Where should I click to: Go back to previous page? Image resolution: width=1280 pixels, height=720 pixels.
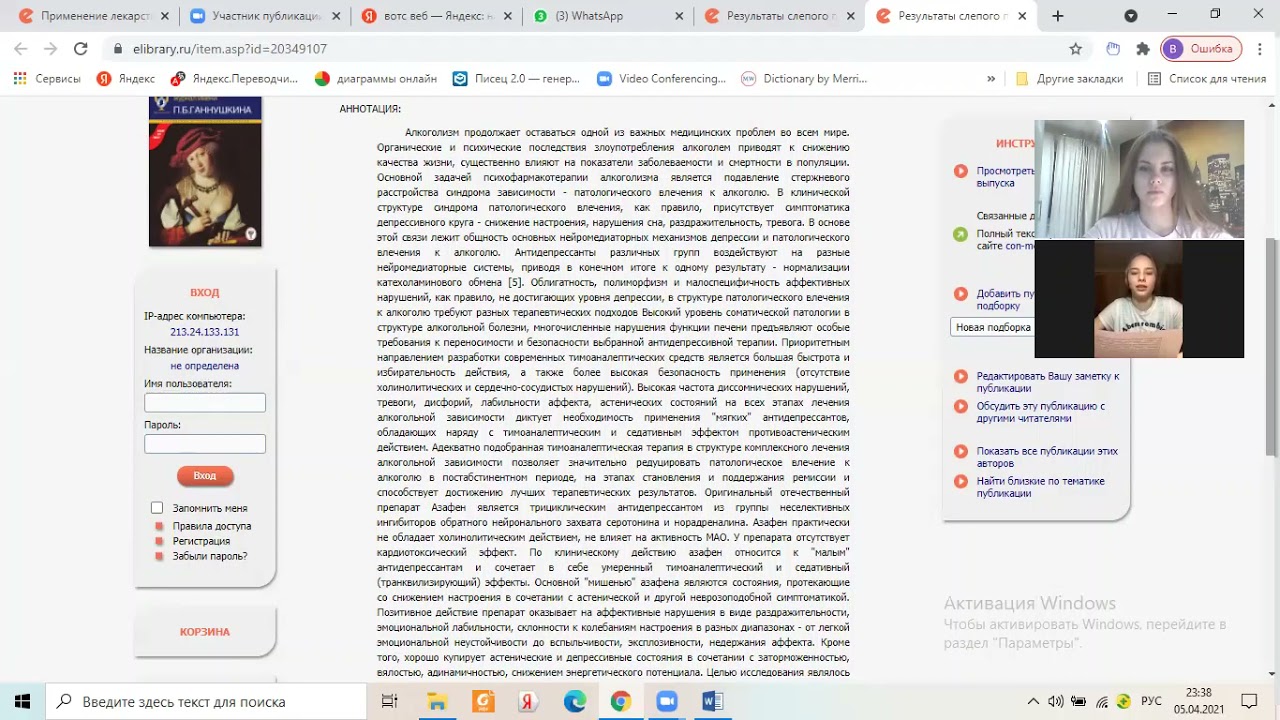click(22, 49)
